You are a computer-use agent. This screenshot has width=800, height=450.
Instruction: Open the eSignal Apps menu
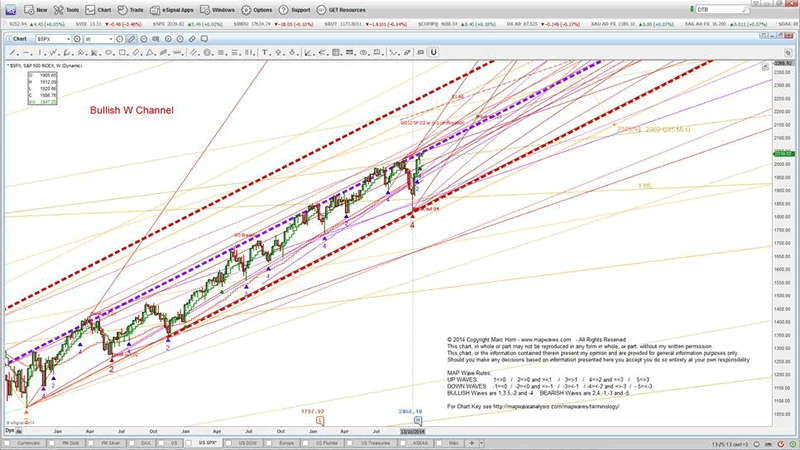tap(171, 10)
